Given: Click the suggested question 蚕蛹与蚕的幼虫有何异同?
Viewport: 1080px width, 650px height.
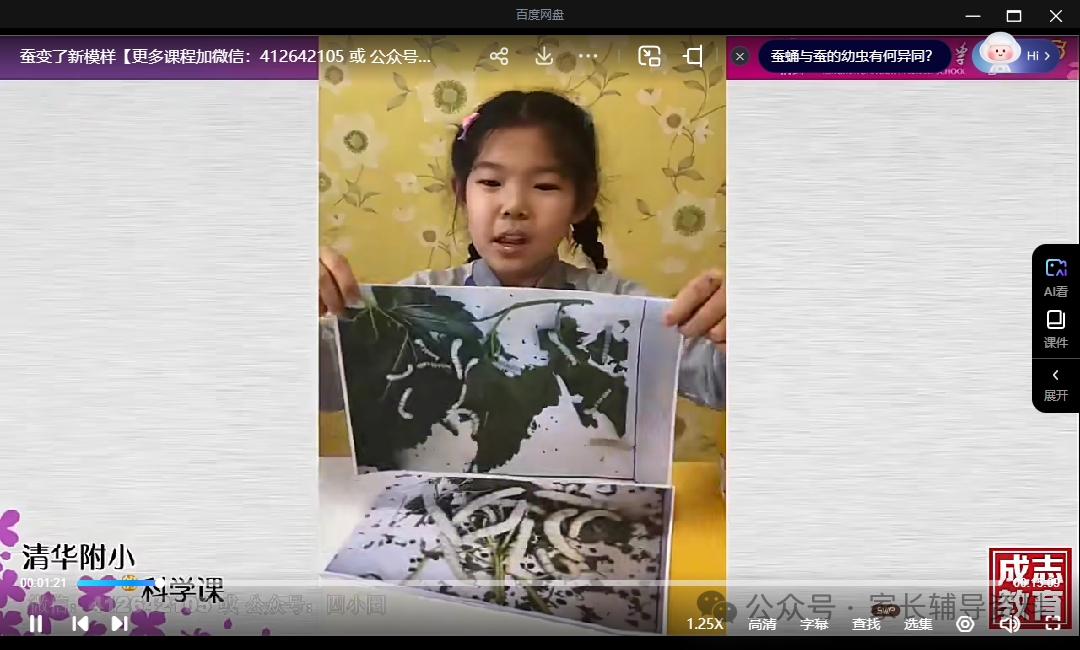Looking at the screenshot, I should 851,56.
